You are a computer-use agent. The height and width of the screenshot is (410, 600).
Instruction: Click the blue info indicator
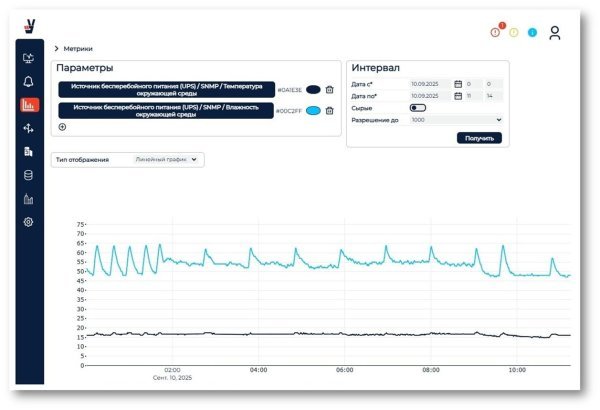[x=532, y=33]
